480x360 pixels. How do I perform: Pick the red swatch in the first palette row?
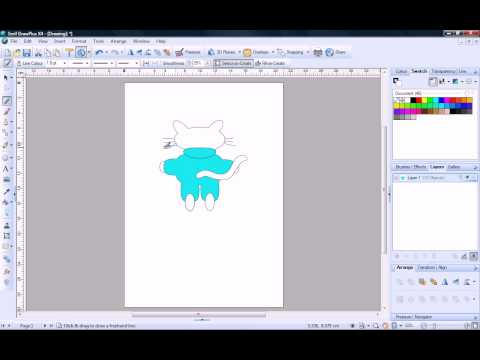419,100
